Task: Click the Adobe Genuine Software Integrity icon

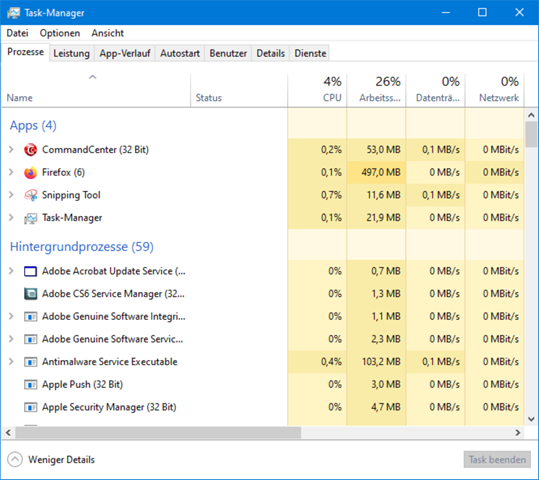Action: coord(30,316)
